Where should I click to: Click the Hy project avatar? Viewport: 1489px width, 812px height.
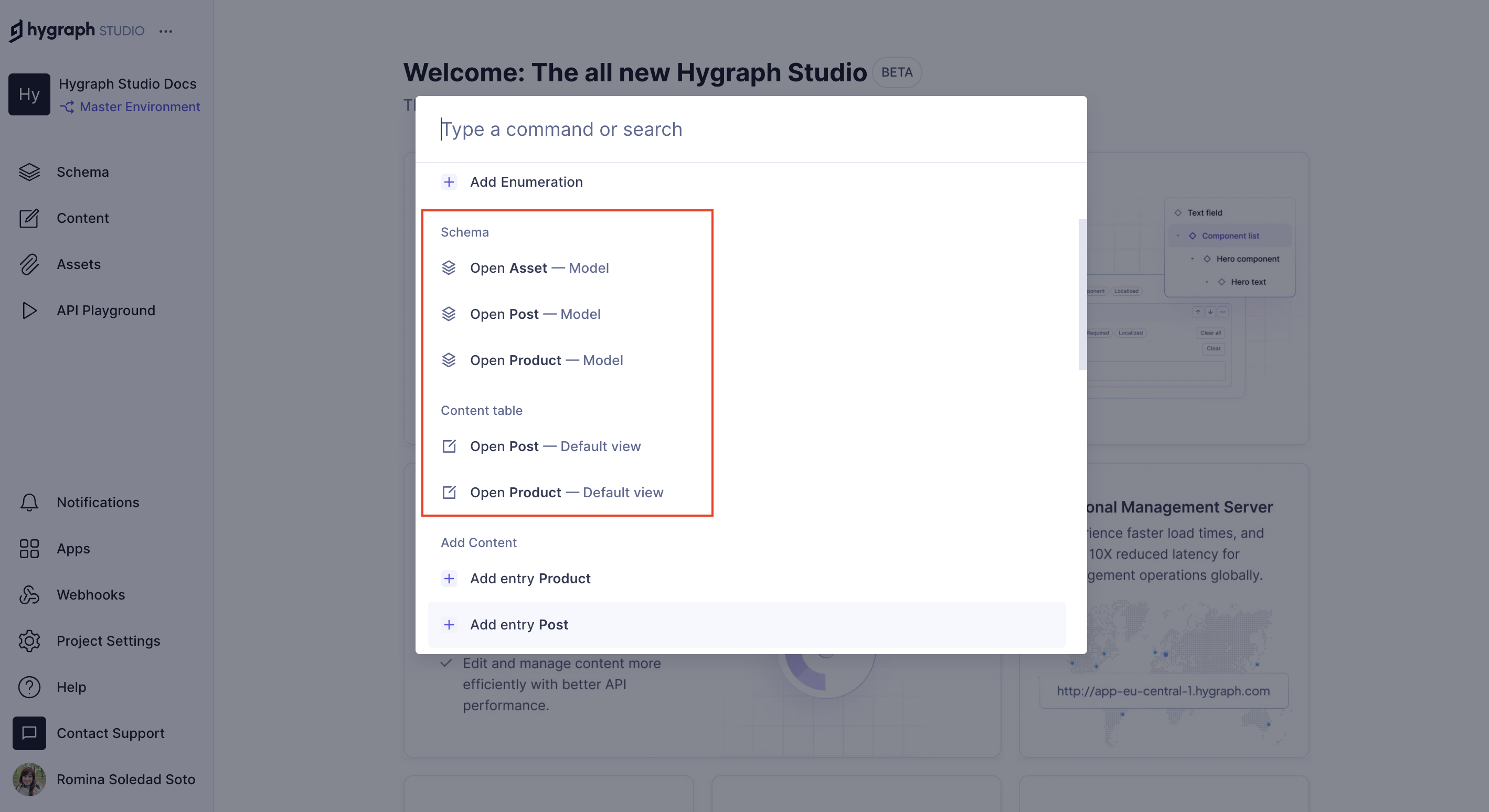click(29, 94)
